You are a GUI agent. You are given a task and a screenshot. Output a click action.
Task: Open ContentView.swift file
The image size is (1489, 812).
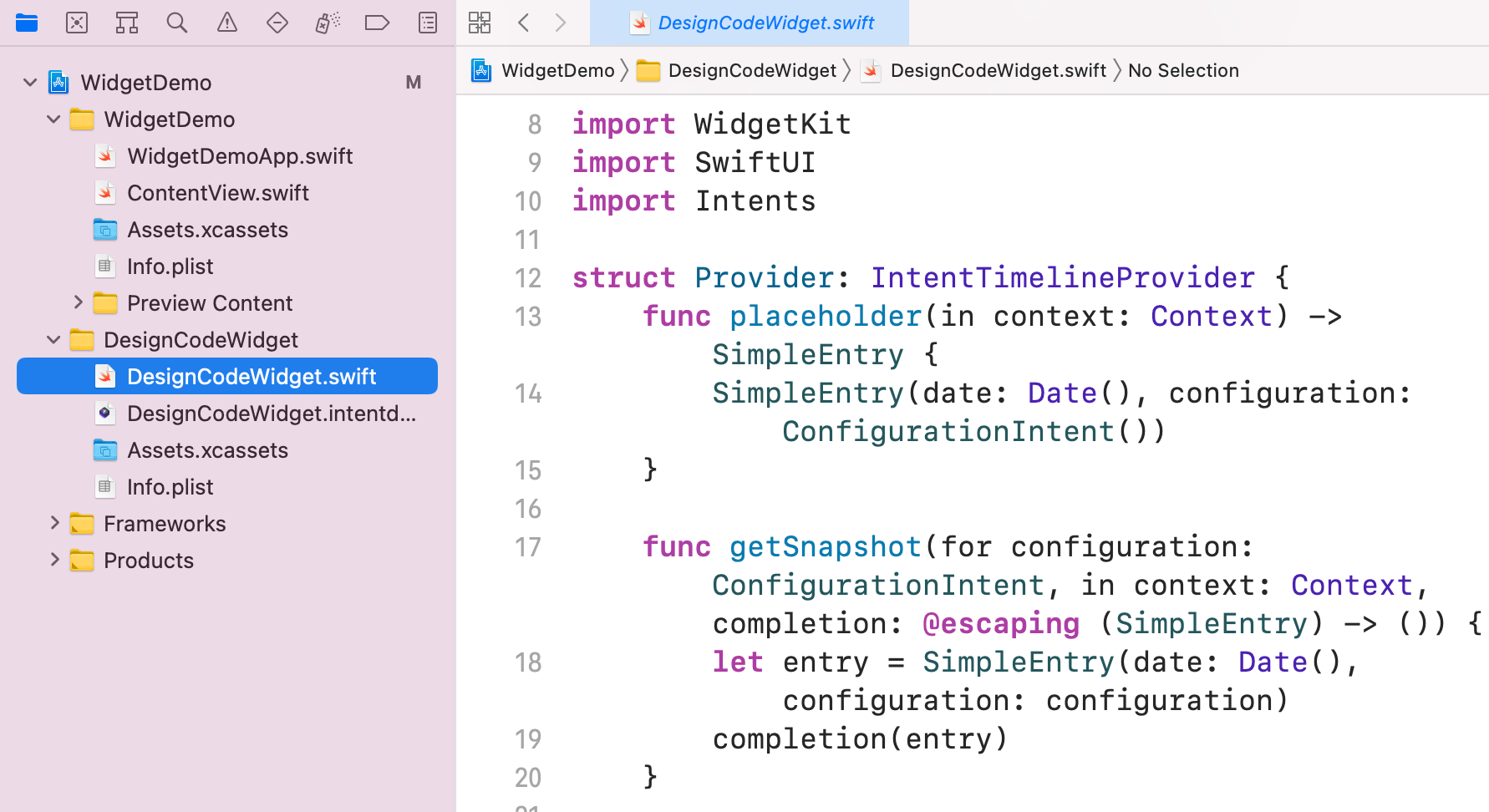(x=227, y=193)
